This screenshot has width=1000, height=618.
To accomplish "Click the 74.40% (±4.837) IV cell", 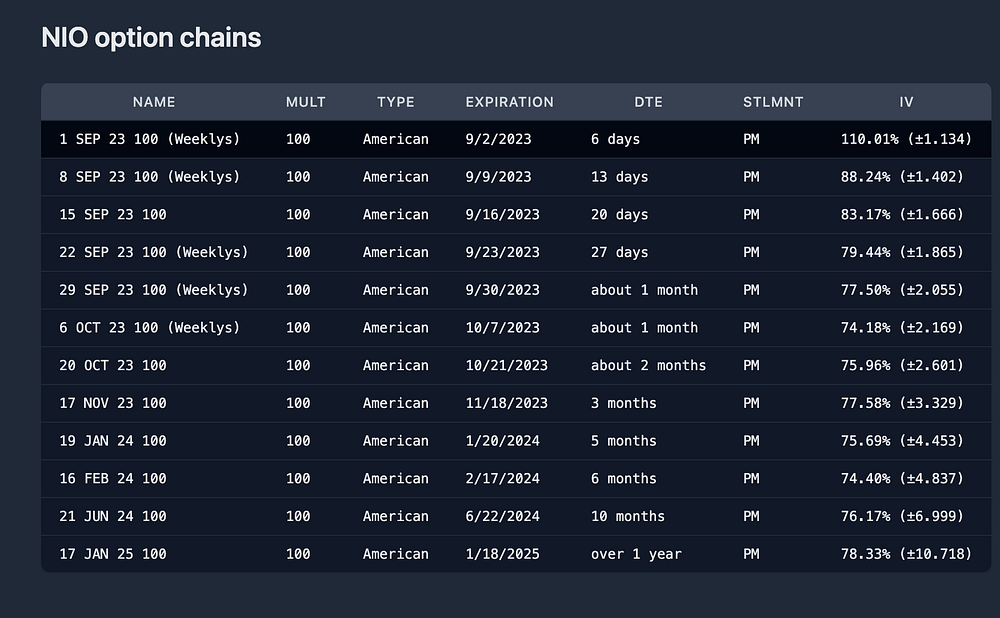I will pyautogui.click(x=902, y=479).
